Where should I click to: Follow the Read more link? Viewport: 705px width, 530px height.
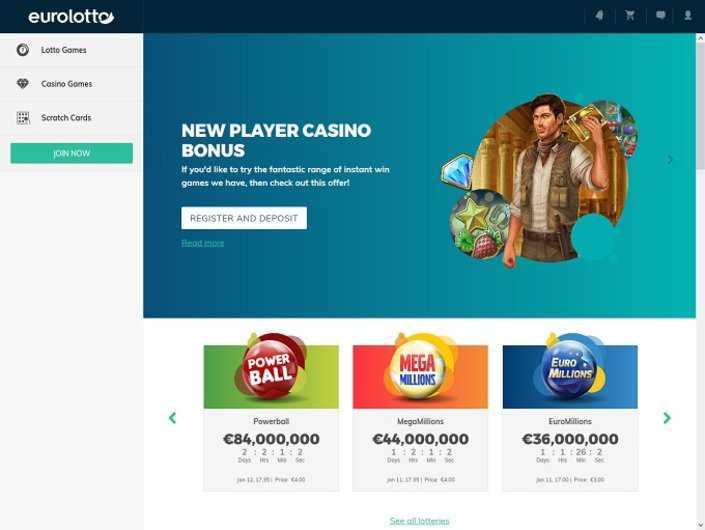click(203, 243)
